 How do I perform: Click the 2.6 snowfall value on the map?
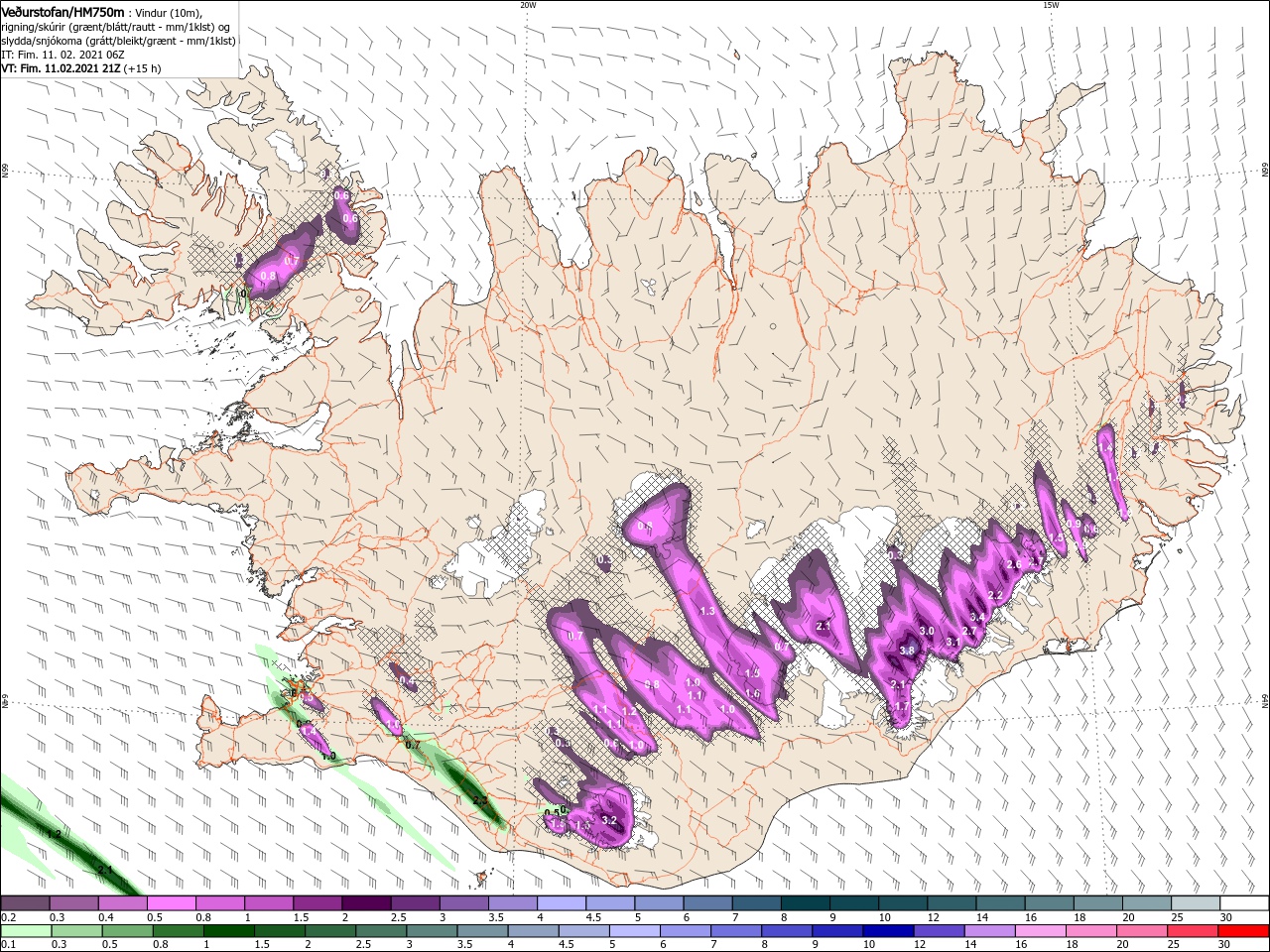pyautogui.click(x=1014, y=564)
